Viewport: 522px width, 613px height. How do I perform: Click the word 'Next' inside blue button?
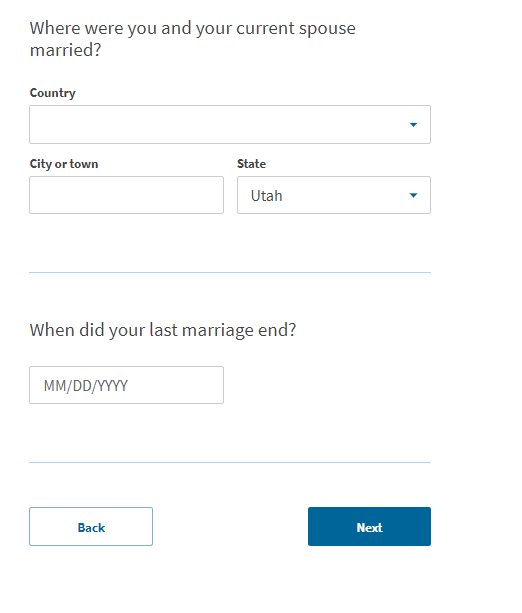(370, 528)
